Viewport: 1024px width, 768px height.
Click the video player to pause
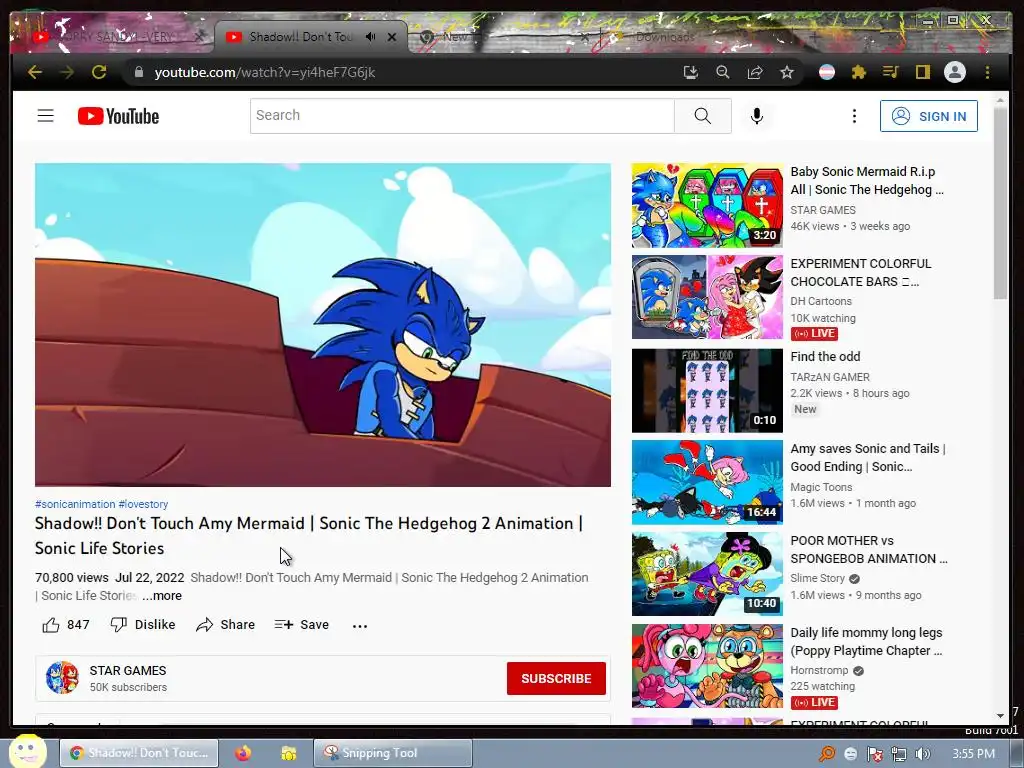323,325
